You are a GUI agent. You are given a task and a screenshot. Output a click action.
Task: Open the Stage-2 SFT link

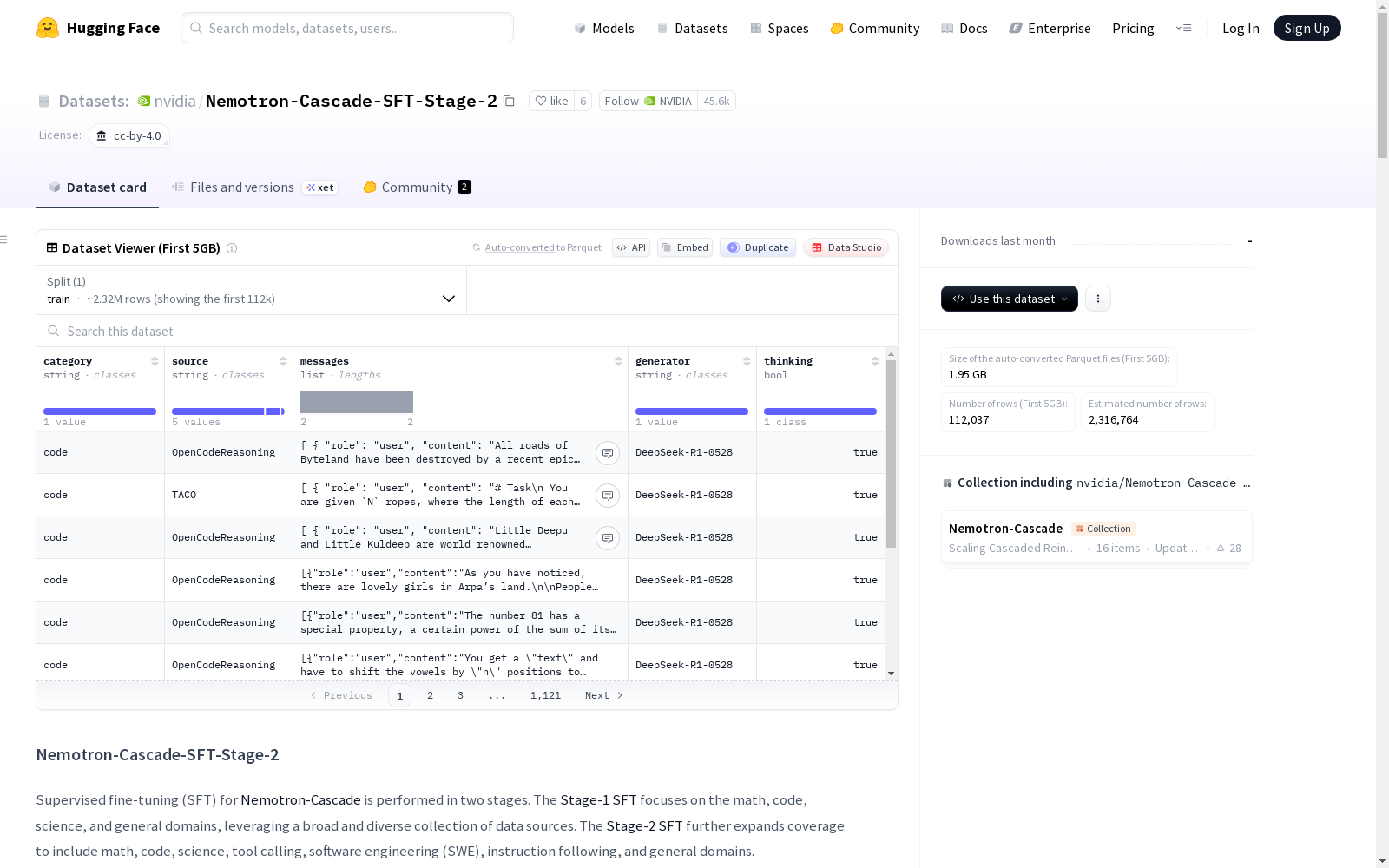tap(644, 826)
